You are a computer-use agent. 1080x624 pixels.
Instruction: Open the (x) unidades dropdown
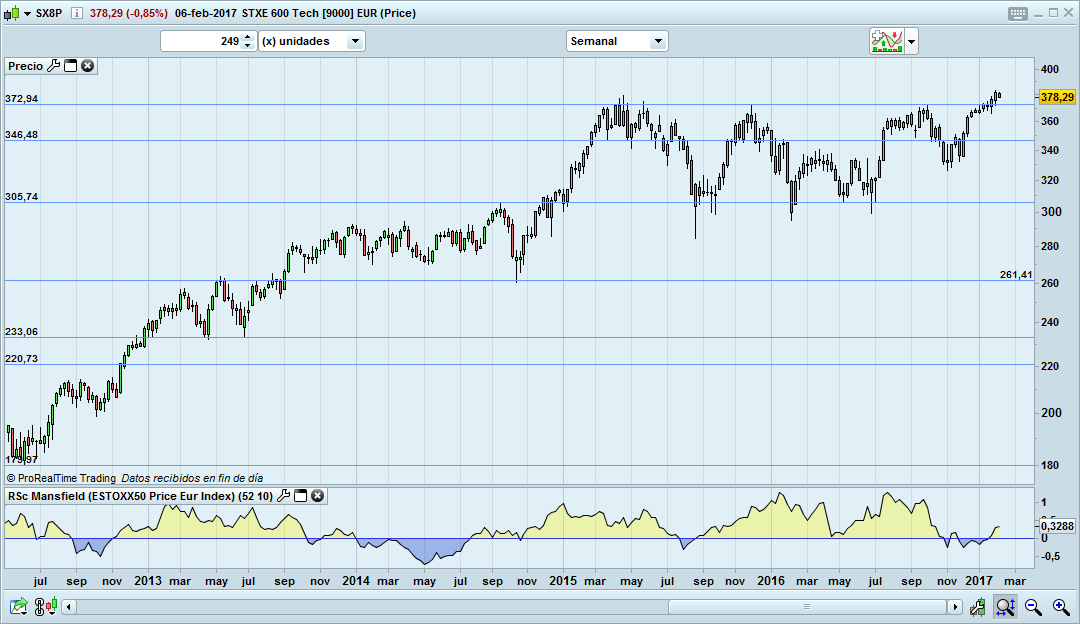pyautogui.click(x=355, y=41)
